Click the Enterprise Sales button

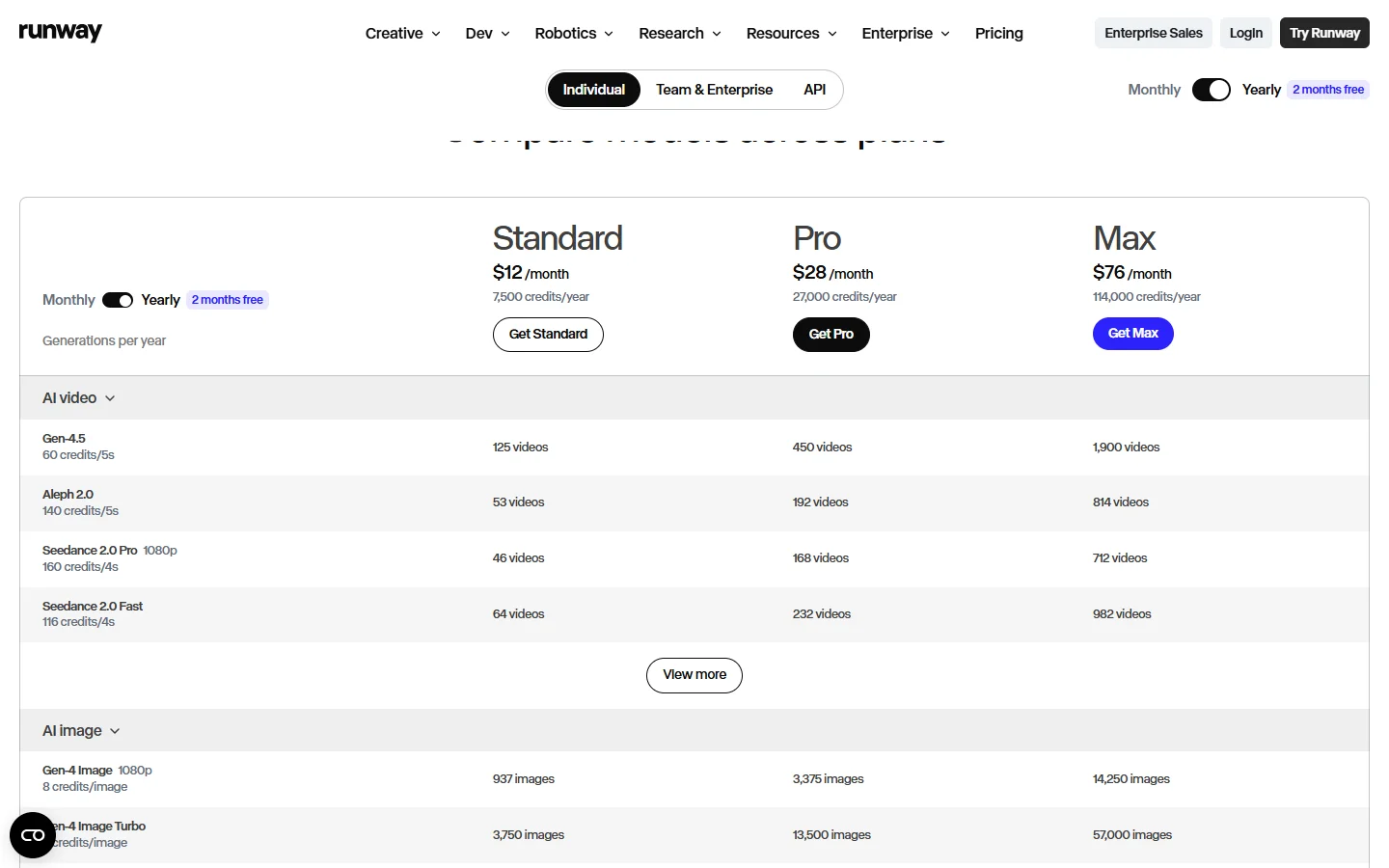[x=1154, y=33]
